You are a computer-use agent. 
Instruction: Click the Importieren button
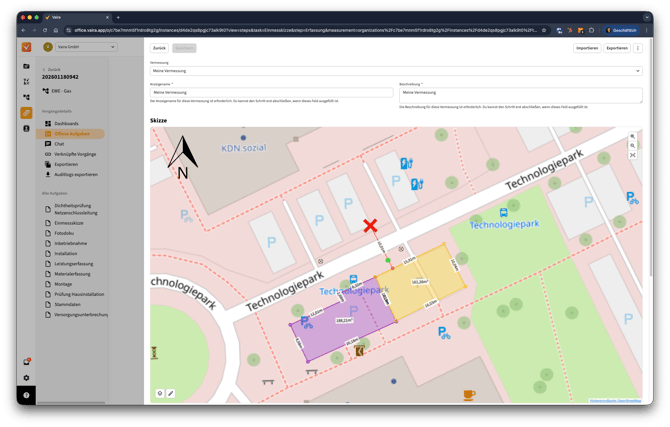[x=587, y=48]
